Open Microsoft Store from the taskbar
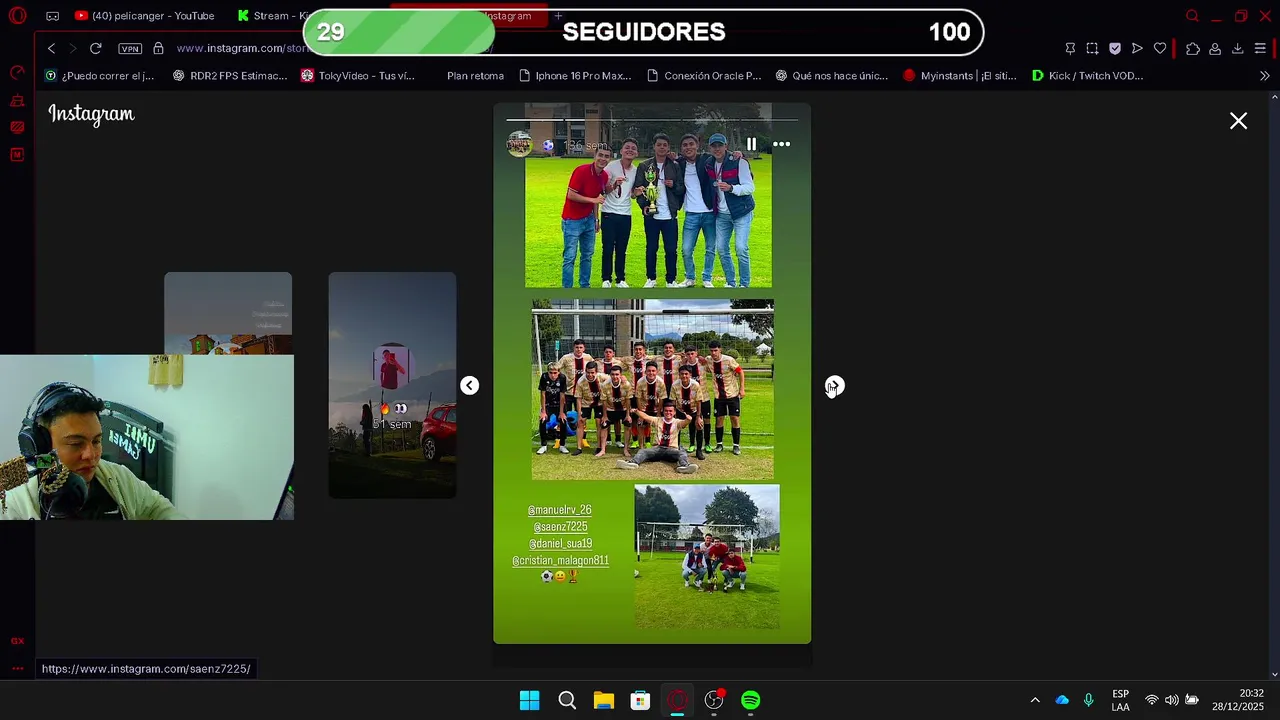Screen dimensions: 1280x720 click(x=641, y=700)
